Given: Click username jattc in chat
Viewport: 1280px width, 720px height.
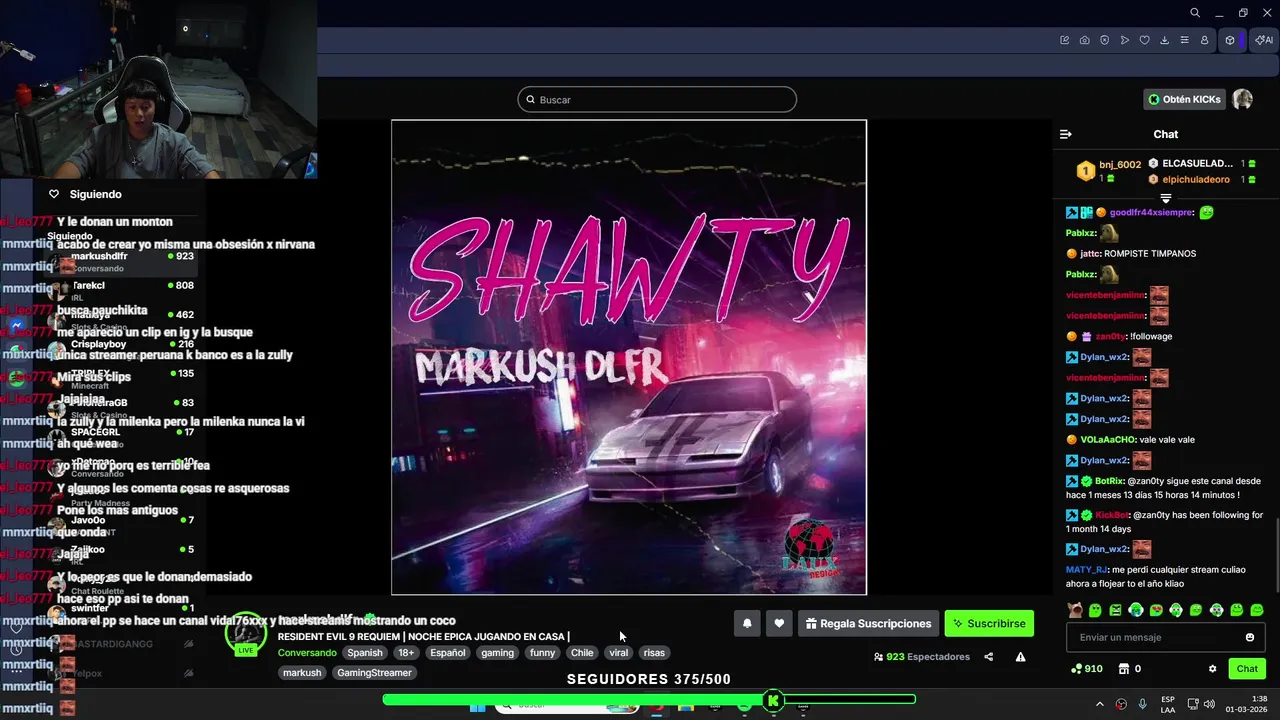Looking at the screenshot, I should click(1090, 253).
